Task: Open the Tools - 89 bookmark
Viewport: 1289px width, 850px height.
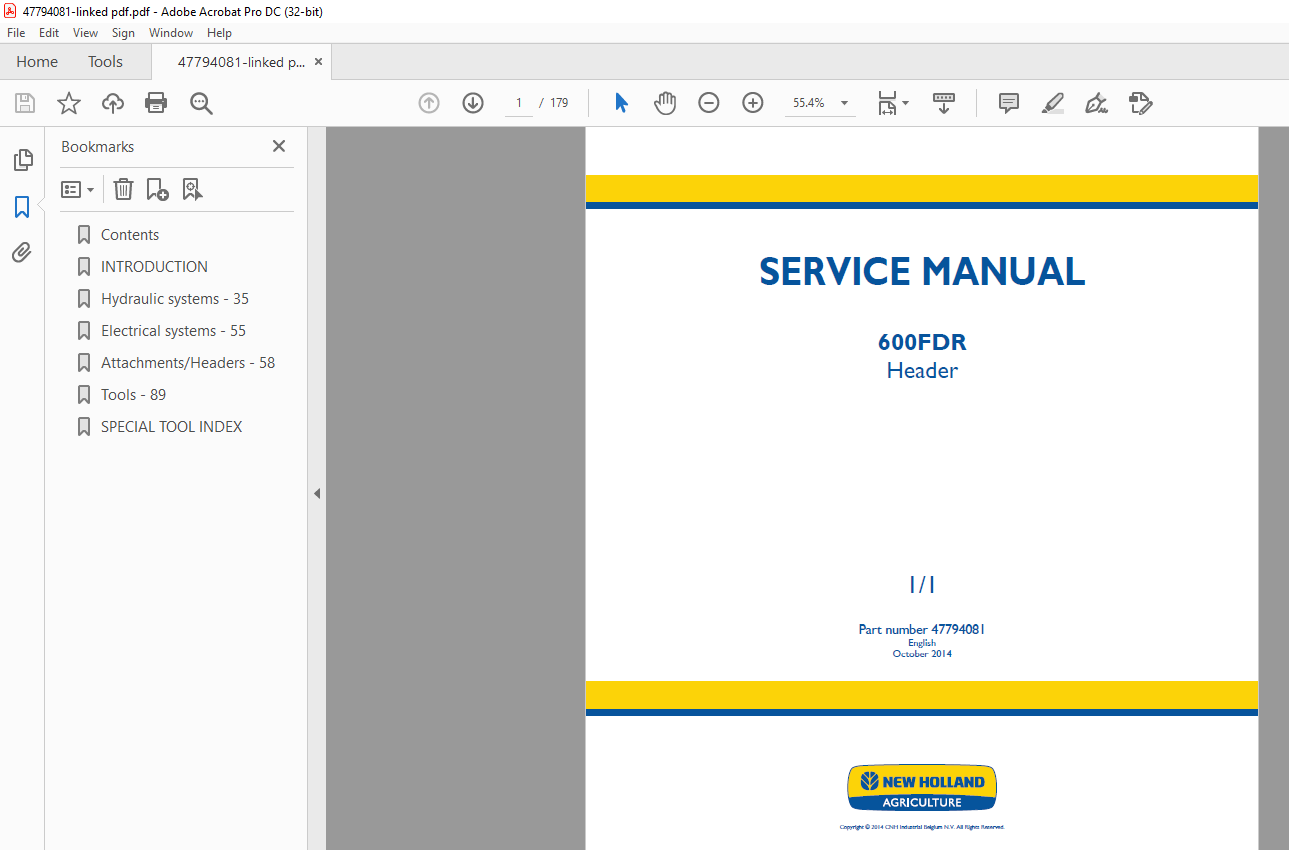Action: tap(133, 395)
